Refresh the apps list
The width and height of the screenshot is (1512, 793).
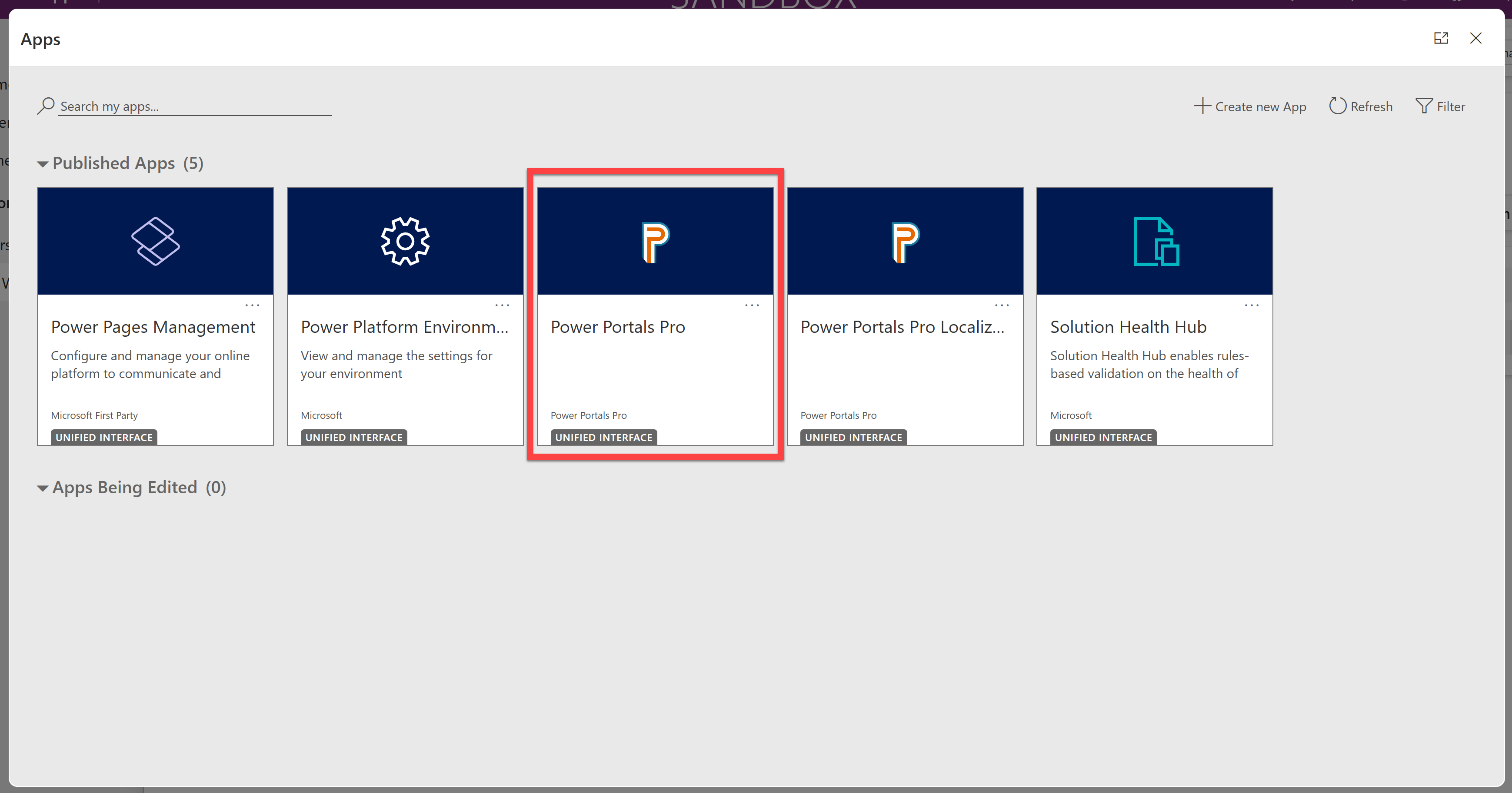tap(1361, 106)
